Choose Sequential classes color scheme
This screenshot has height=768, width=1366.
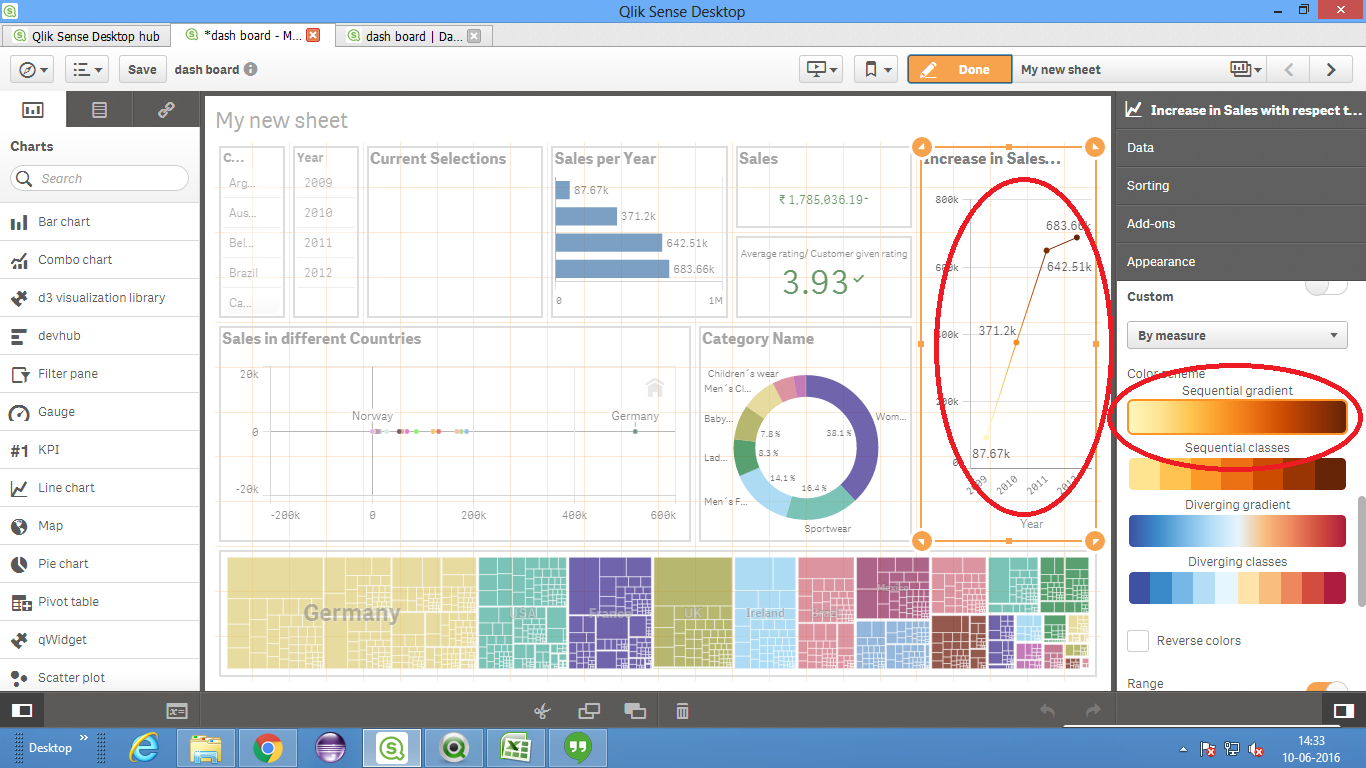coord(1237,474)
